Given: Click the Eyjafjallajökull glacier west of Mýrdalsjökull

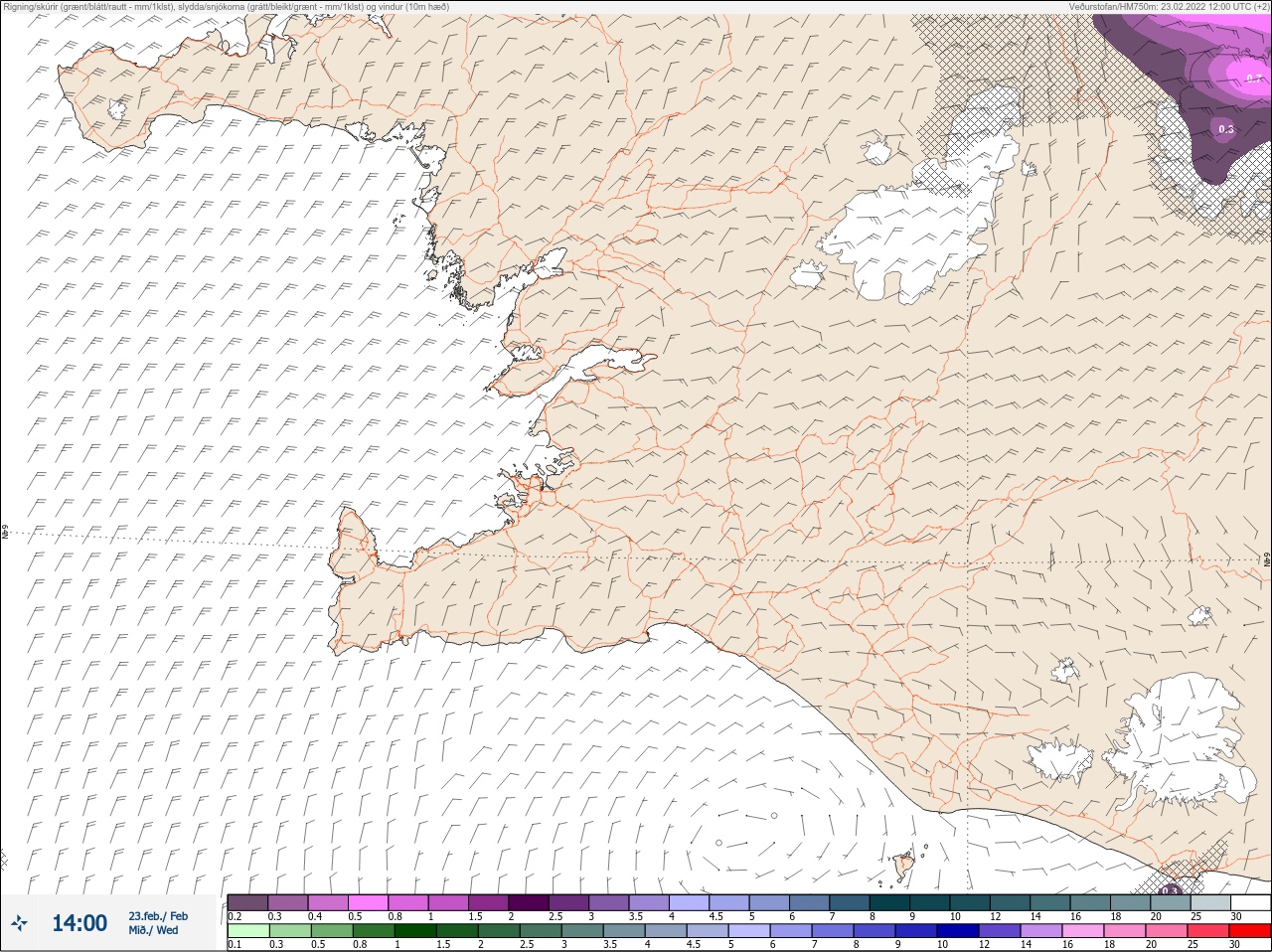Looking at the screenshot, I should [x=1060, y=761].
